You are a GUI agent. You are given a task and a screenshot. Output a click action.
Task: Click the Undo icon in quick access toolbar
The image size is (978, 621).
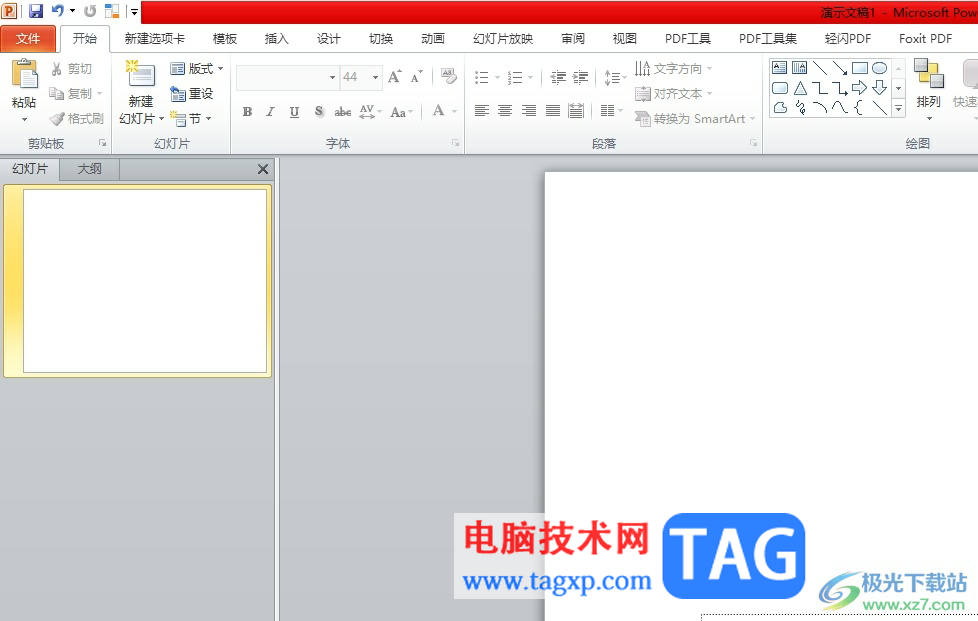(57, 11)
